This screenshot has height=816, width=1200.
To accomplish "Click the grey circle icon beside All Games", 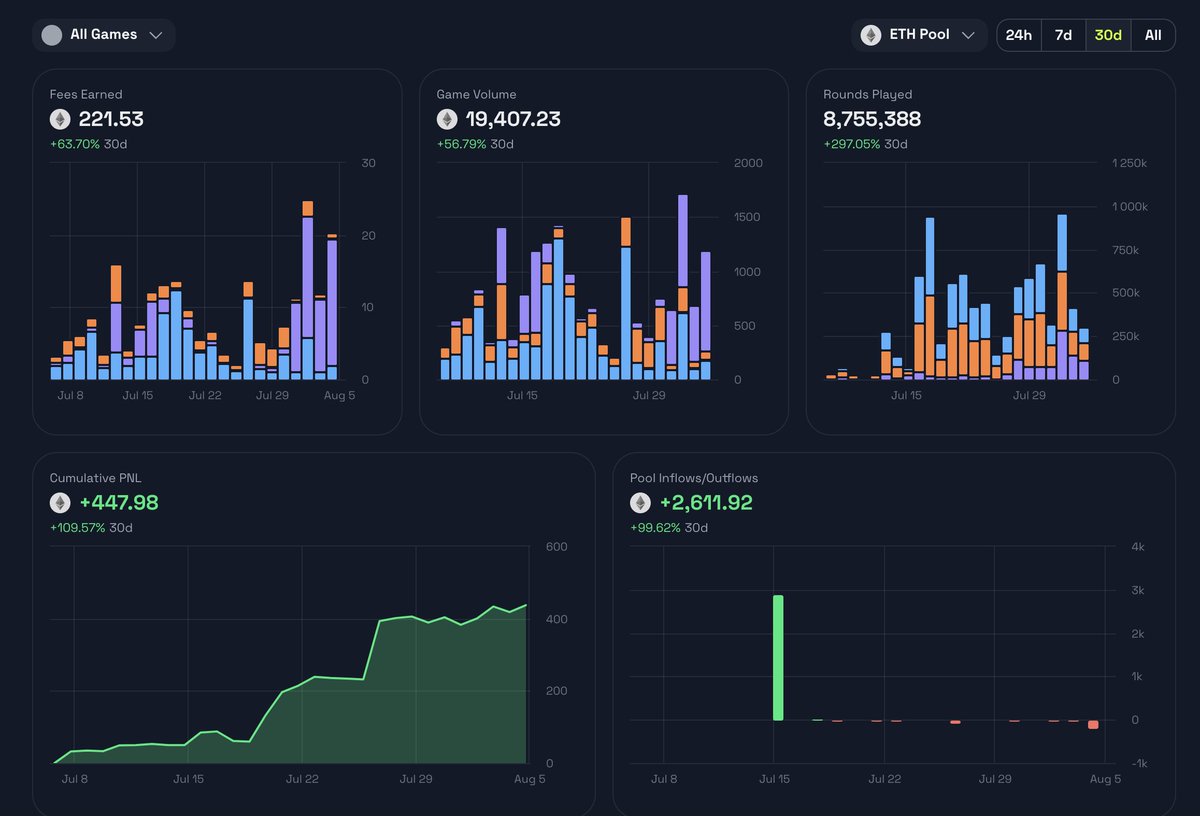I will point(51,35).
